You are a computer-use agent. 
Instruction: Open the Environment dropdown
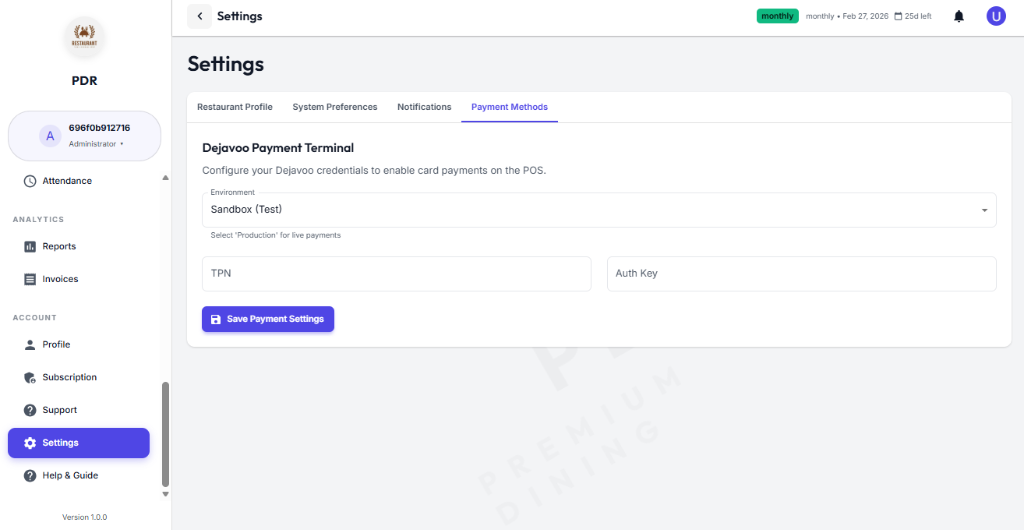(x=599, y=210)
